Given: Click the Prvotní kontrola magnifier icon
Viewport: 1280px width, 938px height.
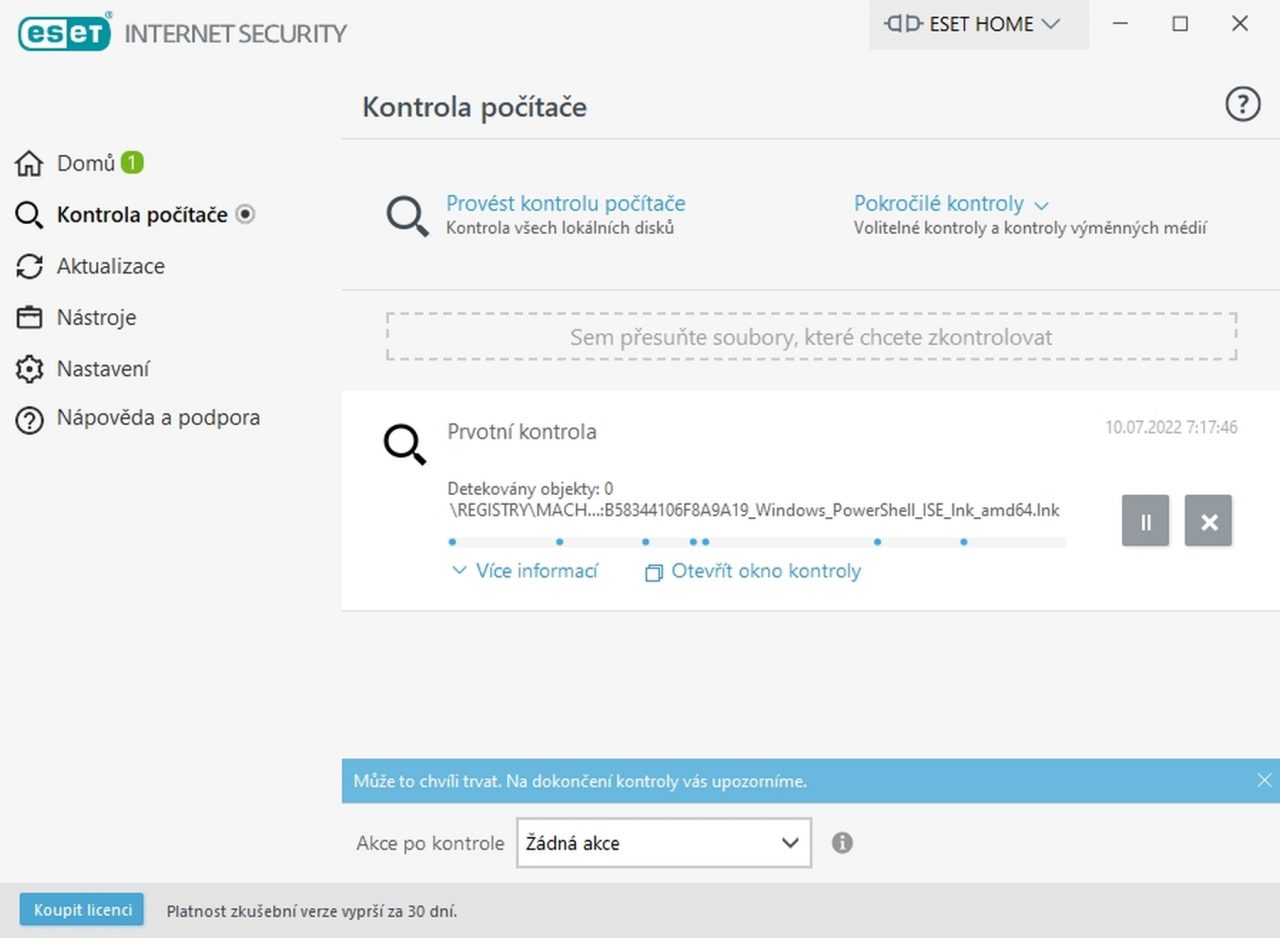Looking at the screenshot, I should point(405,444).
